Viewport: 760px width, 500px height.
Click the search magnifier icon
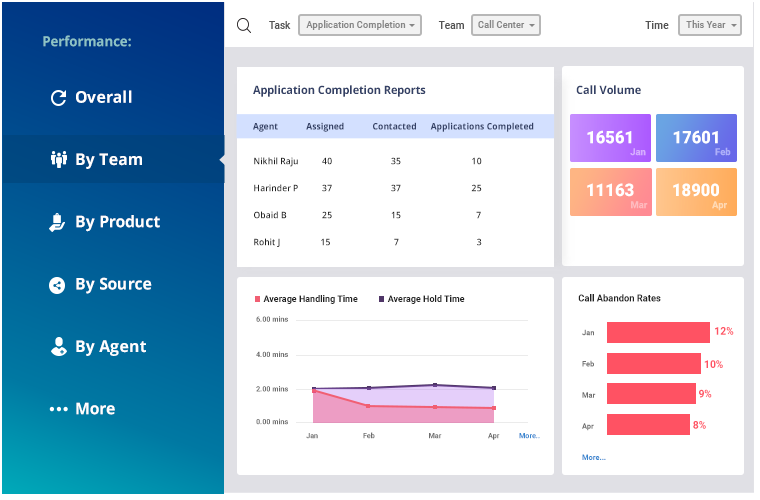[244, 25]
